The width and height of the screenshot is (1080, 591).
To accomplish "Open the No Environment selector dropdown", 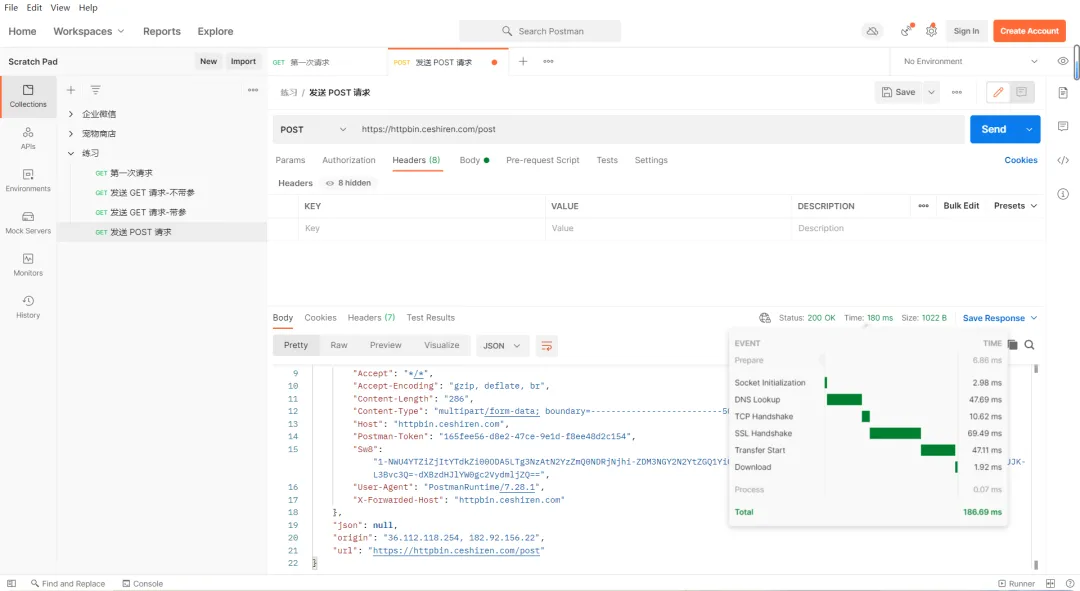I will coord(970,61).
